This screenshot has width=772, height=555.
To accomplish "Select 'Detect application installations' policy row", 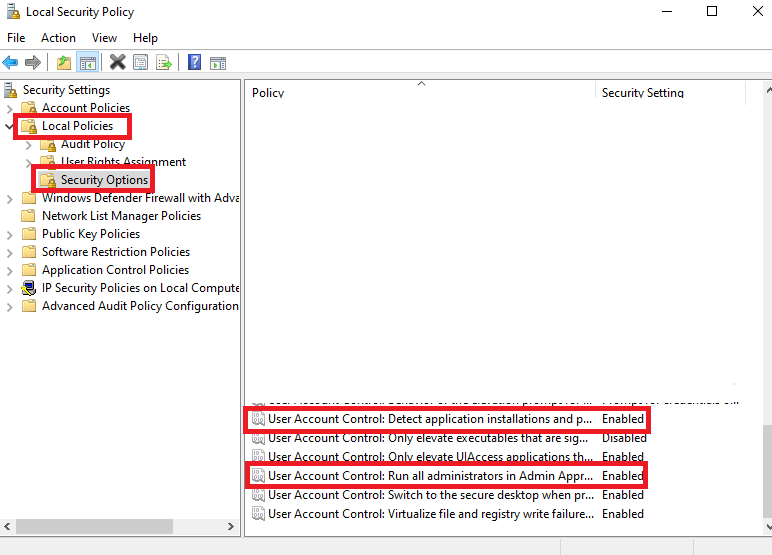I will 448,419.
